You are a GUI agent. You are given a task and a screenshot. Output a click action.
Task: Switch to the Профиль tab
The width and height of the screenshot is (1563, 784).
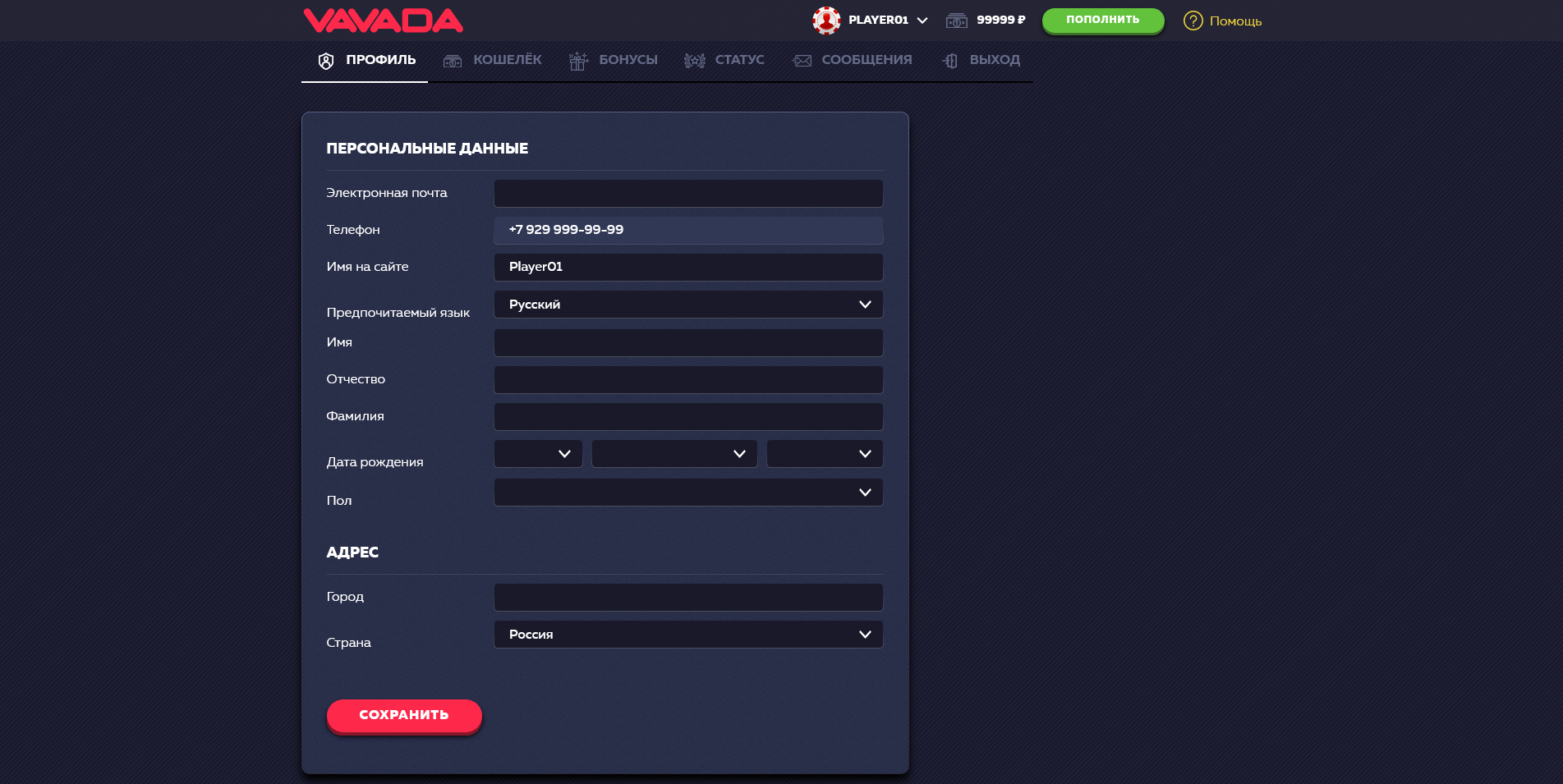point(365,61)
